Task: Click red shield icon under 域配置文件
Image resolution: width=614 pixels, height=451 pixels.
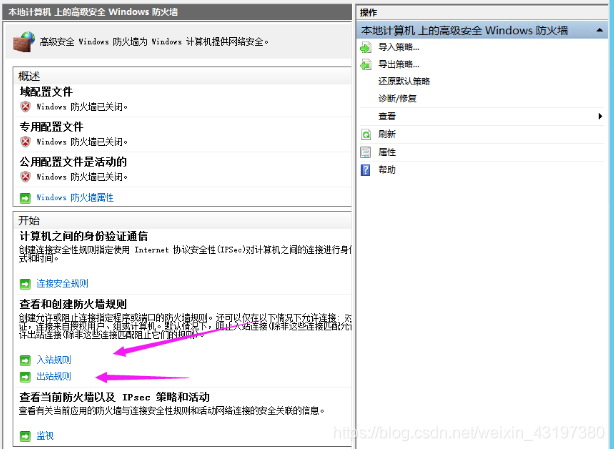Action: tap(25, 106)
